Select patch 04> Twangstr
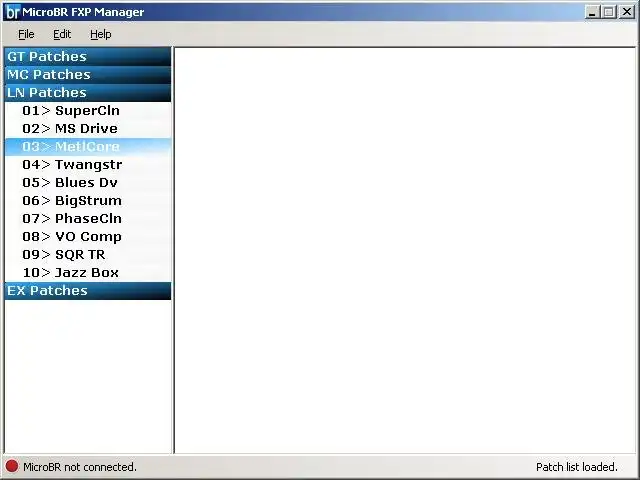The width and height of the screenshot is (640, 480). [x=88, y=164]
